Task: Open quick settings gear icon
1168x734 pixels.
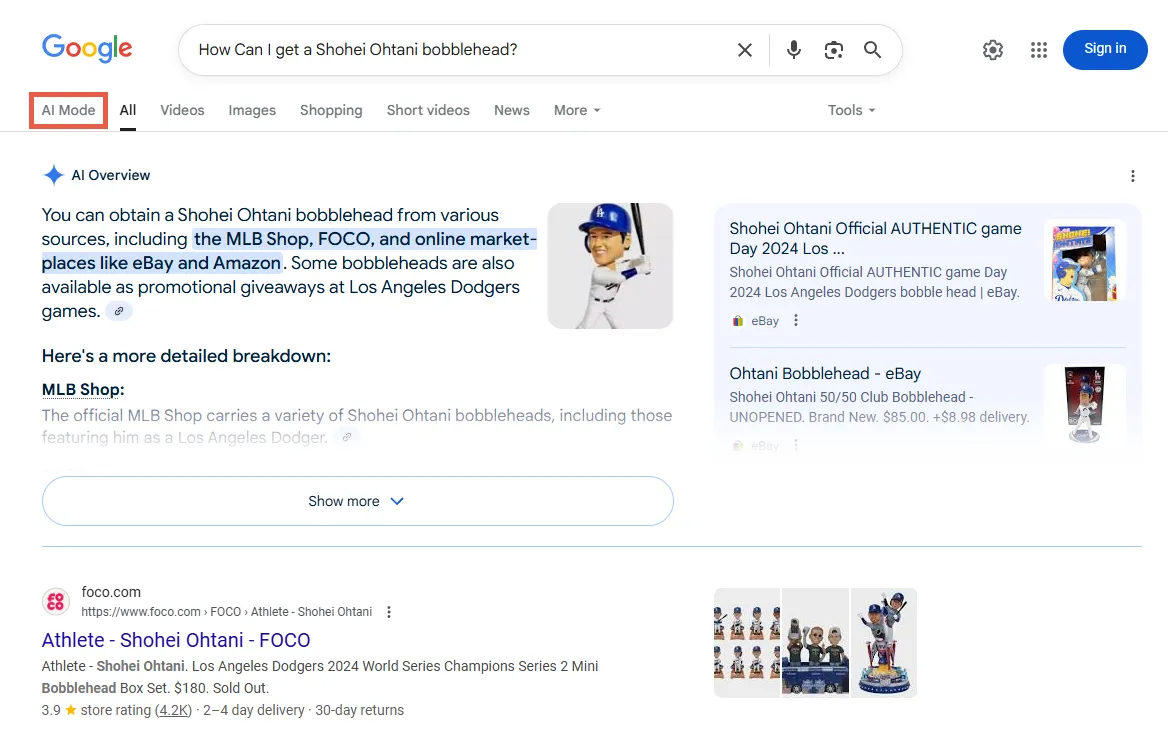Action: click(992, 50)
